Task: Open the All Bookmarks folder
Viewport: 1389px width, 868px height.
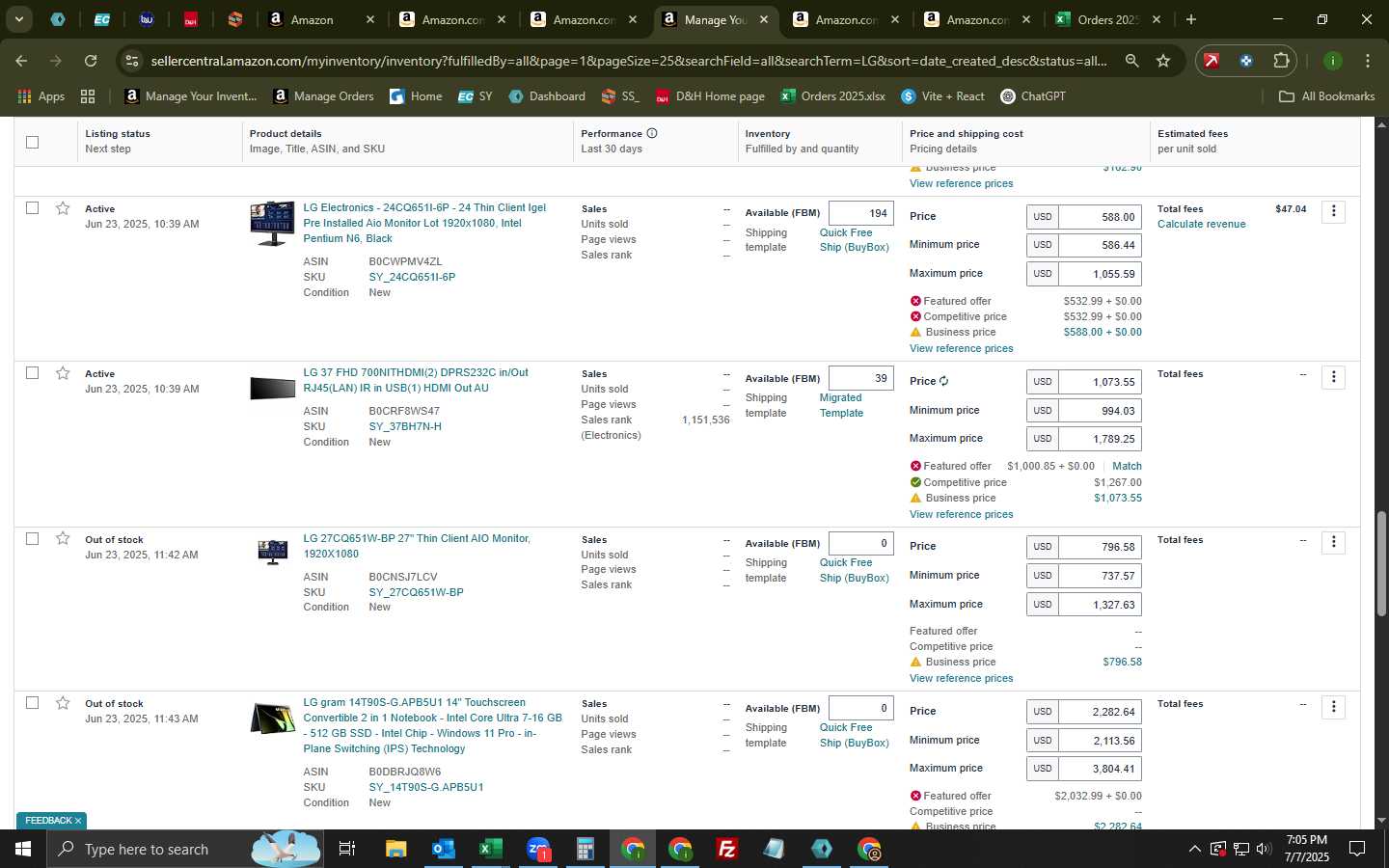Action: click(1326, 96)
